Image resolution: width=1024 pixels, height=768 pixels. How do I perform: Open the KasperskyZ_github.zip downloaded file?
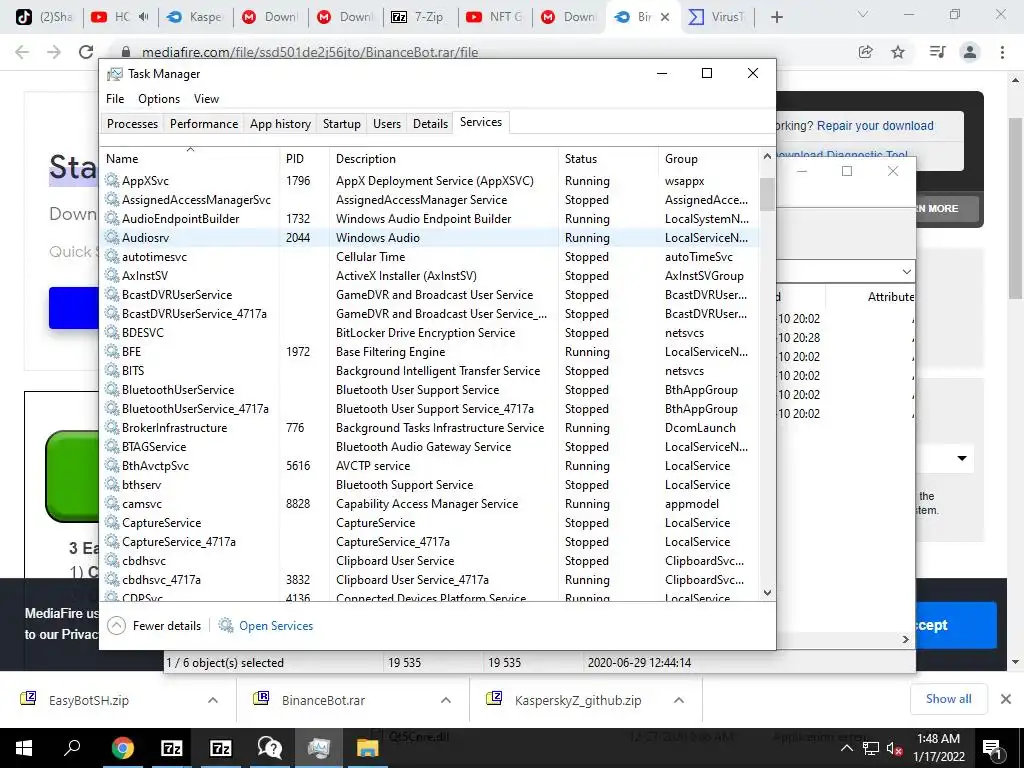[578, 700]
